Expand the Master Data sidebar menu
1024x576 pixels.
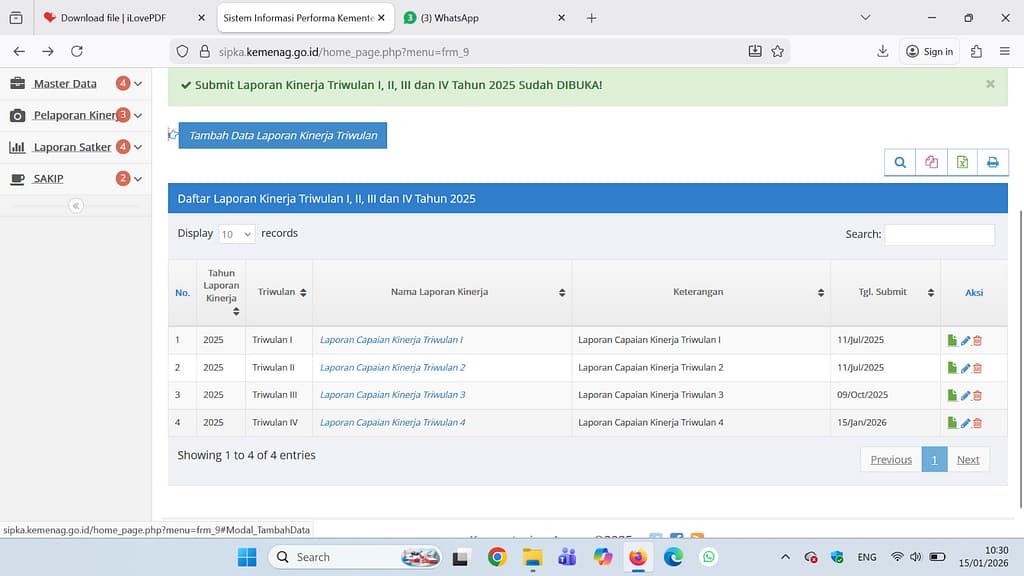65,84
